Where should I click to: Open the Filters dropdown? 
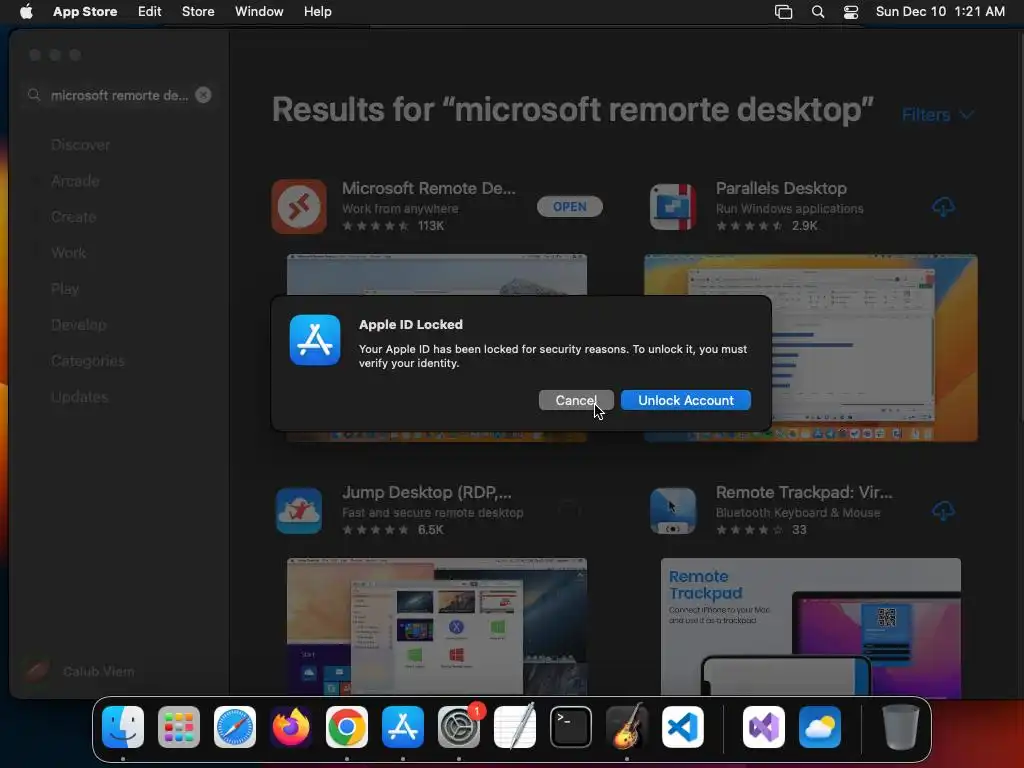[938, 115]
